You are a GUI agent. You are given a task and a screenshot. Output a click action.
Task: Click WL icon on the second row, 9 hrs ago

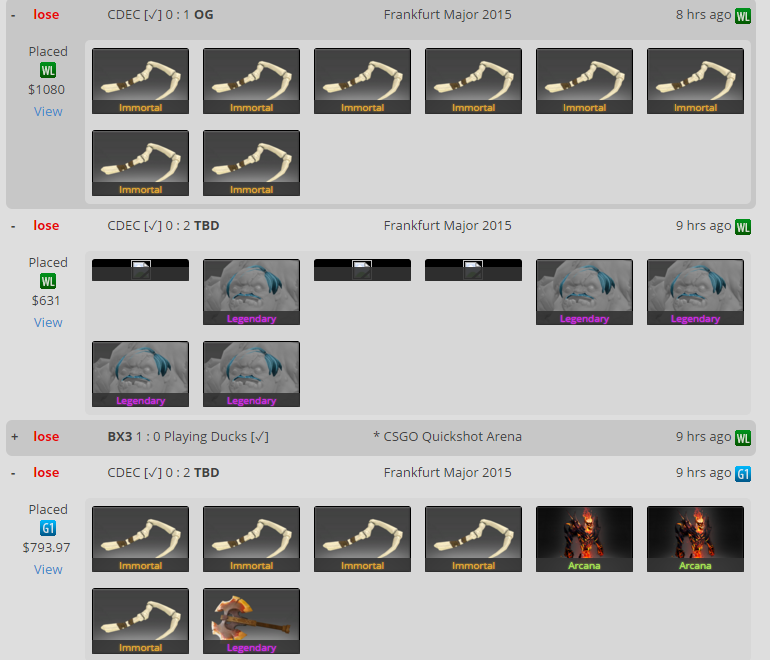point(743,227)
